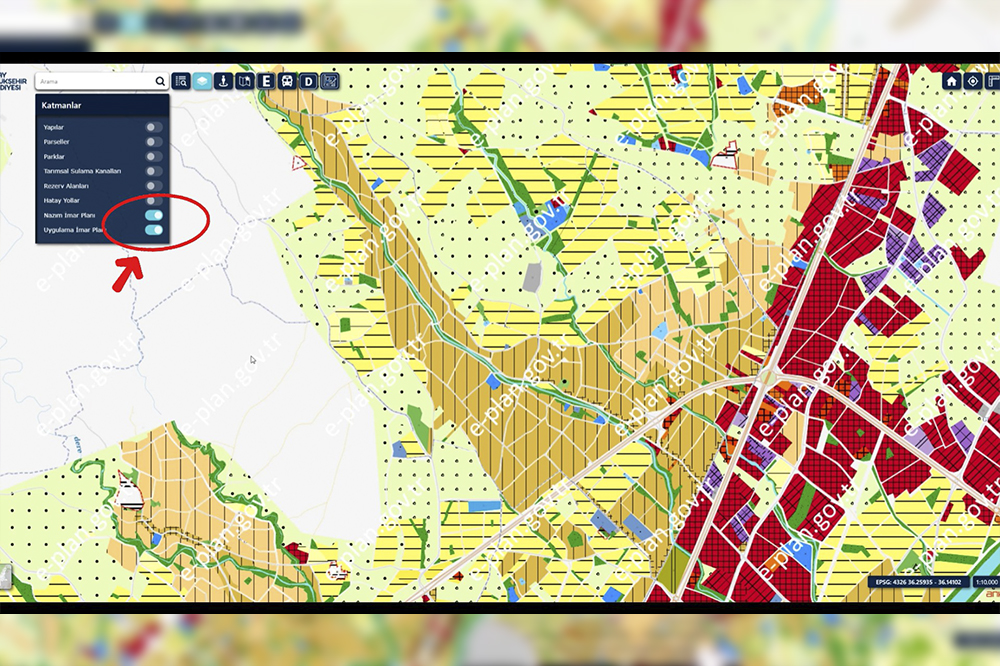The image size is (1000, 666).
Task: Click the E toolbar button
Action: point(266,82)
